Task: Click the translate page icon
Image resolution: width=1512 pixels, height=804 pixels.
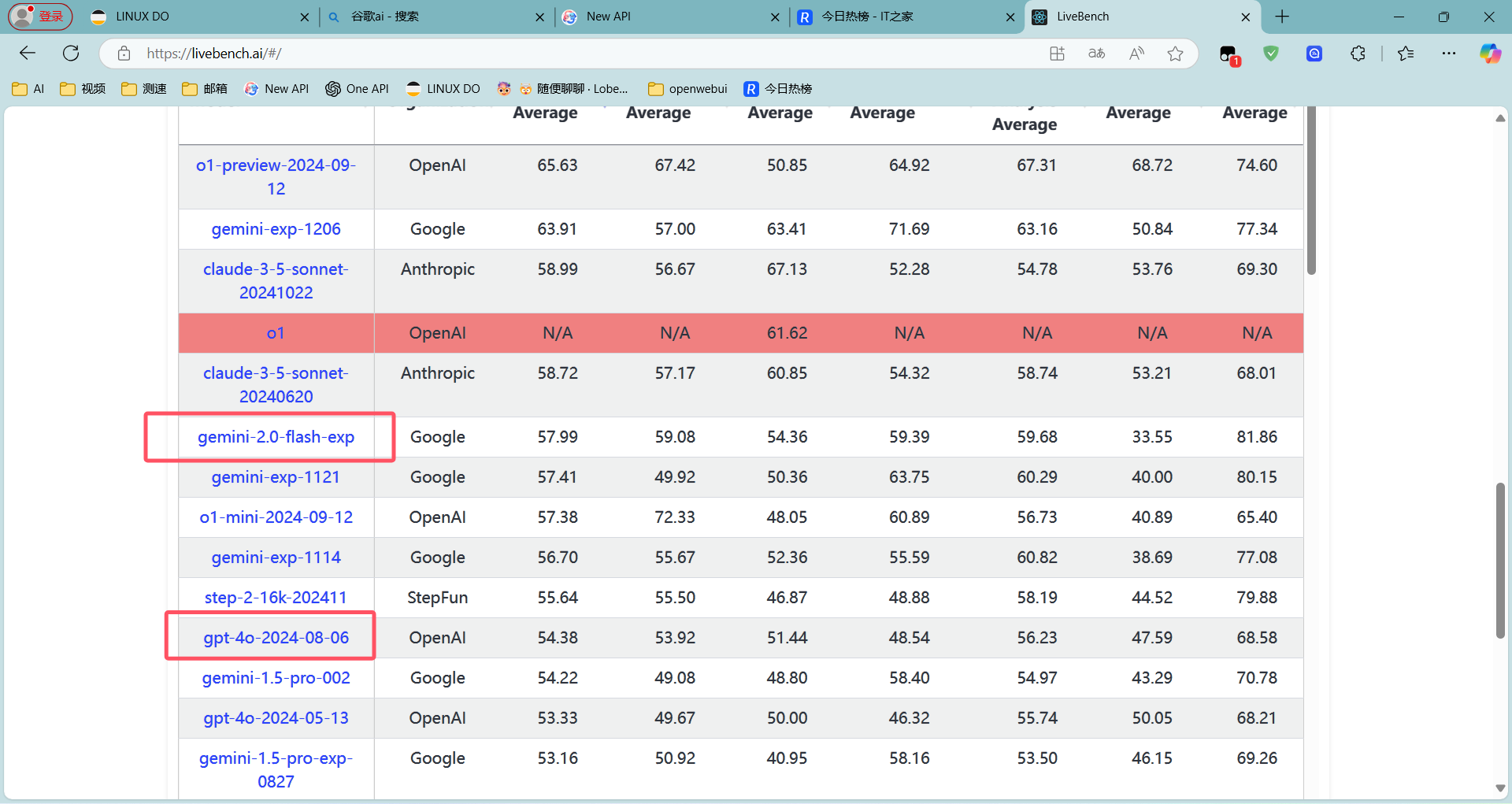Action: [x=1096, y=54]
